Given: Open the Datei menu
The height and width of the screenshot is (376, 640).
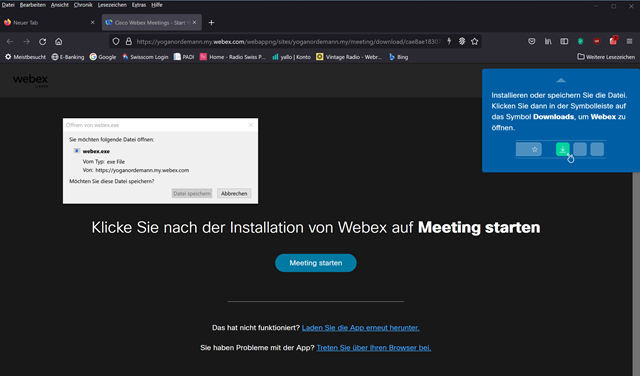Looking at the screenshot, I should point(8,5).
